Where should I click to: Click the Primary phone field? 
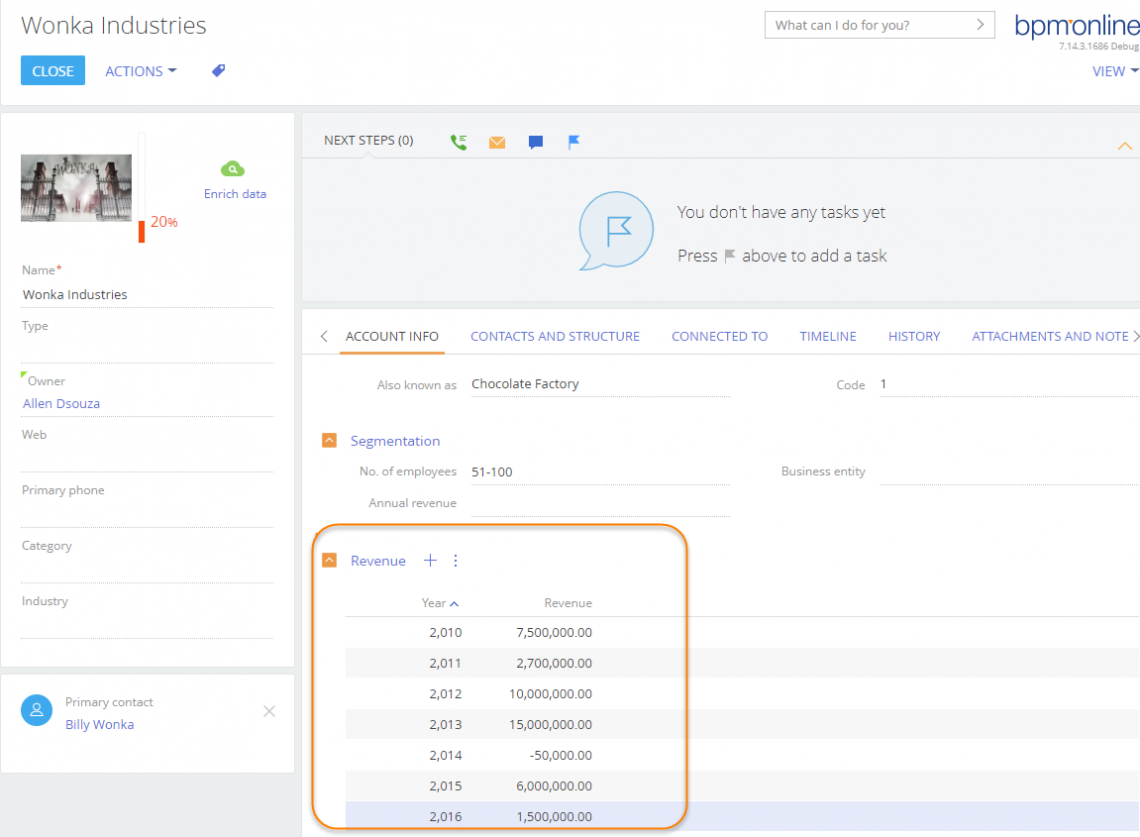[x=148, y=514]
